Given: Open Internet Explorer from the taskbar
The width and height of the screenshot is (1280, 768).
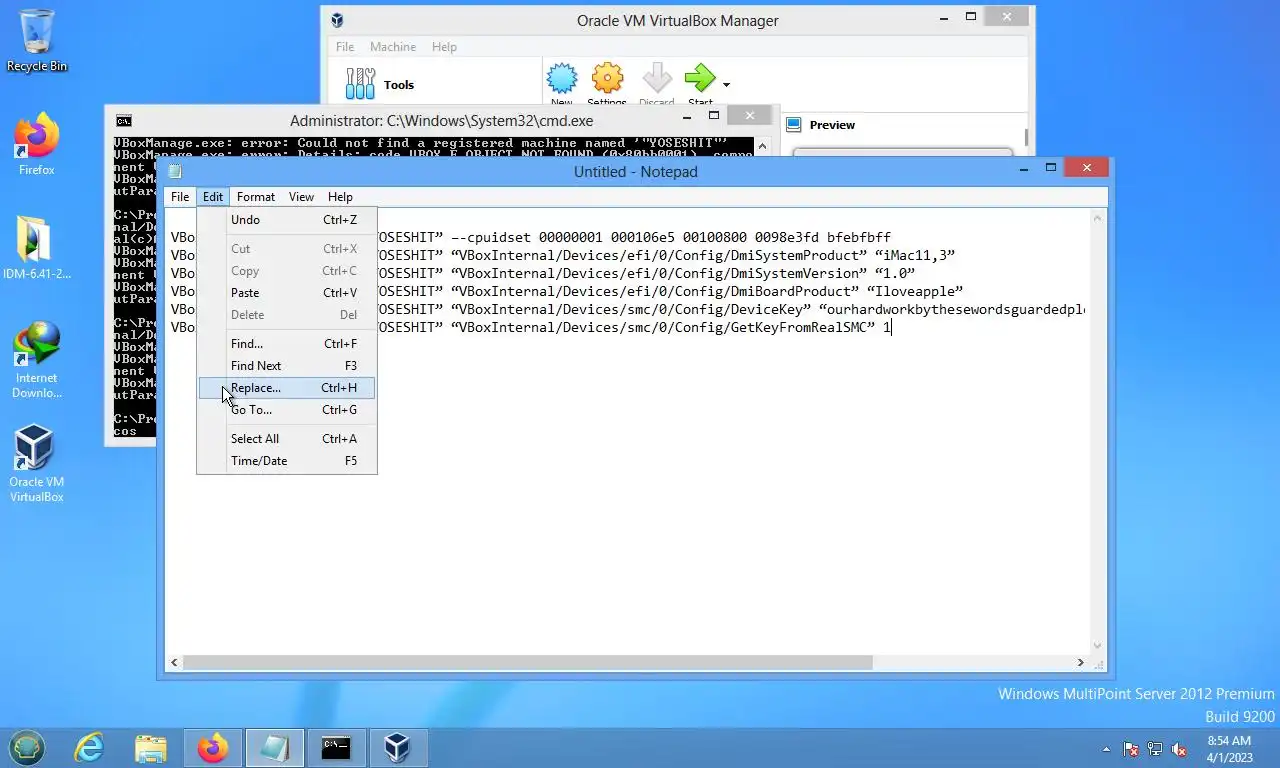Looking at the screenshot, I should click(90, 747).
